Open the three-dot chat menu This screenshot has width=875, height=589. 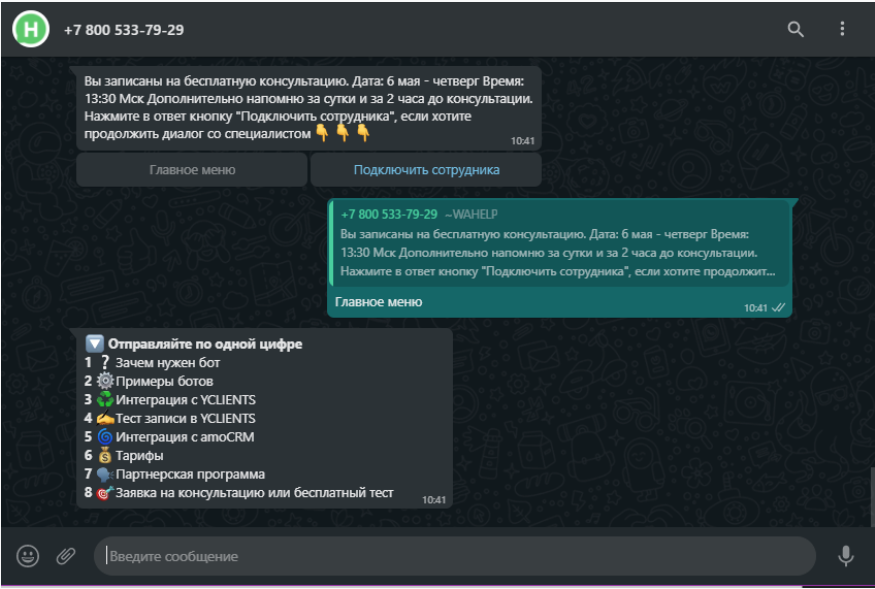842,30
